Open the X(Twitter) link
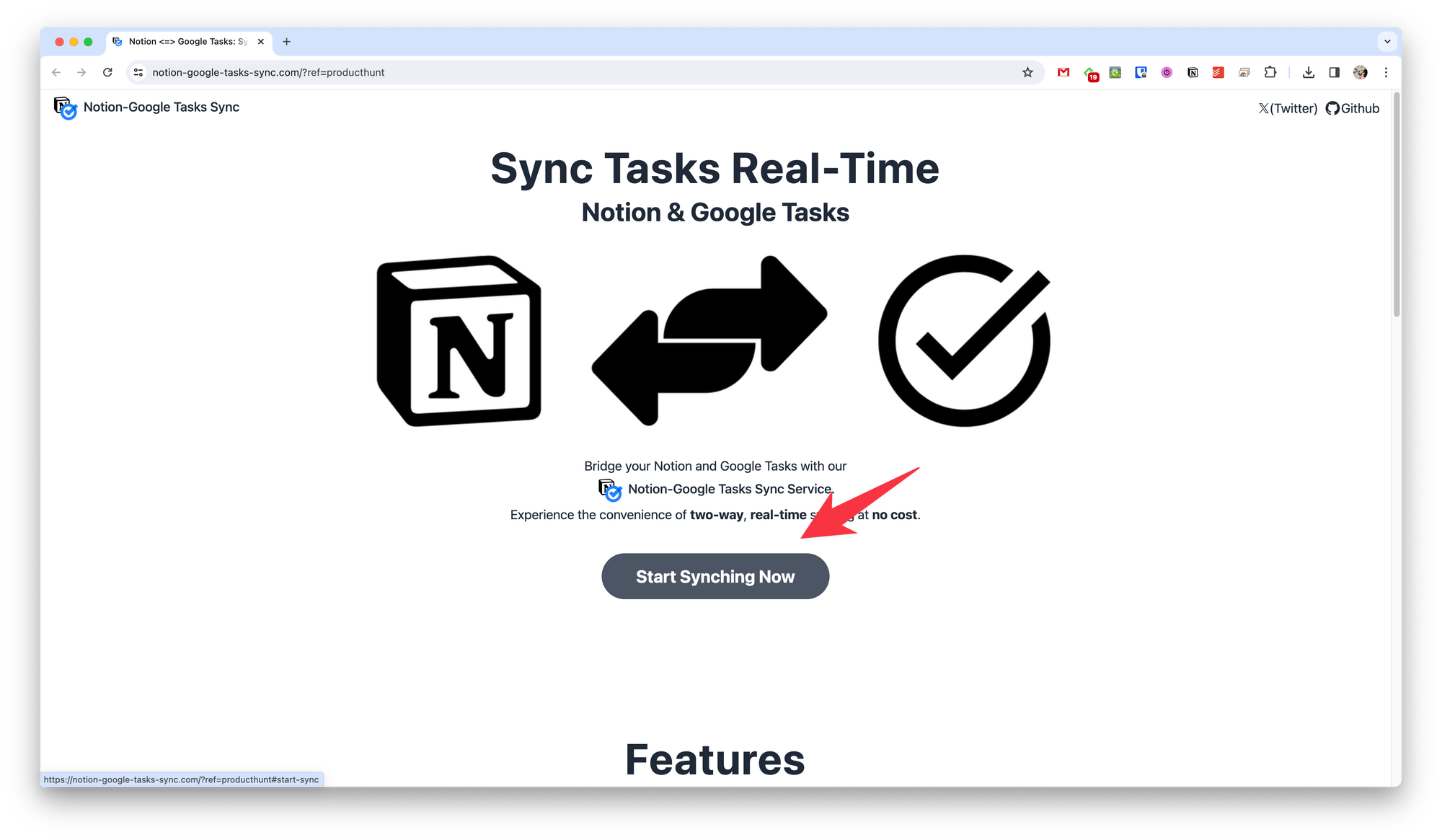 pos(1288,108)
